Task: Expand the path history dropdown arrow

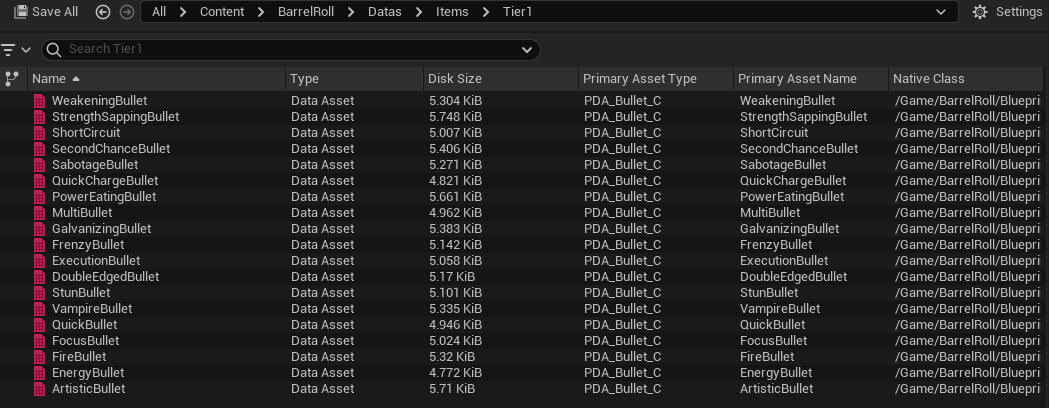Action: point(940,12)
